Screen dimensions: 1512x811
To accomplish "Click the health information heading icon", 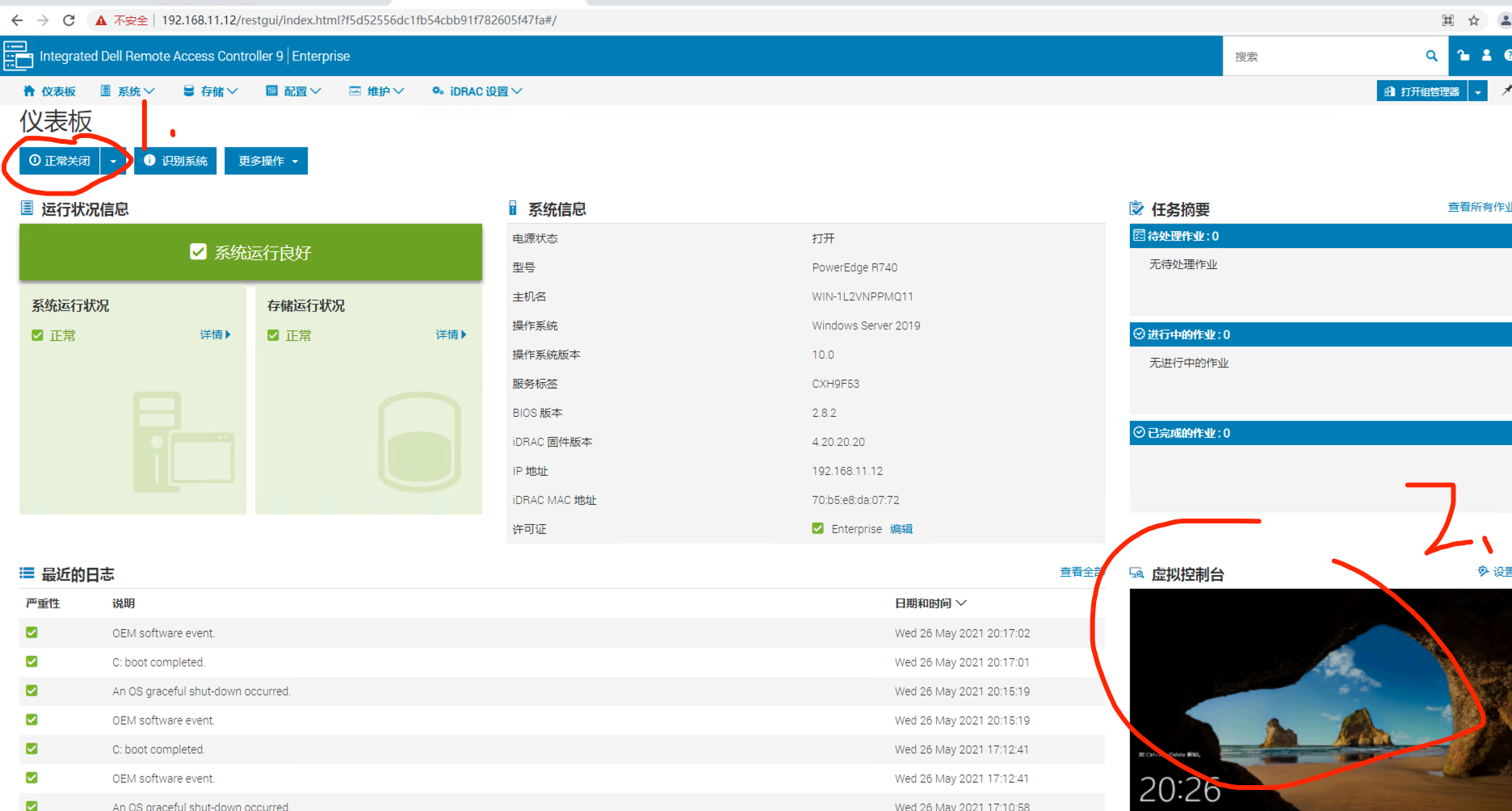I will [27, 208].
